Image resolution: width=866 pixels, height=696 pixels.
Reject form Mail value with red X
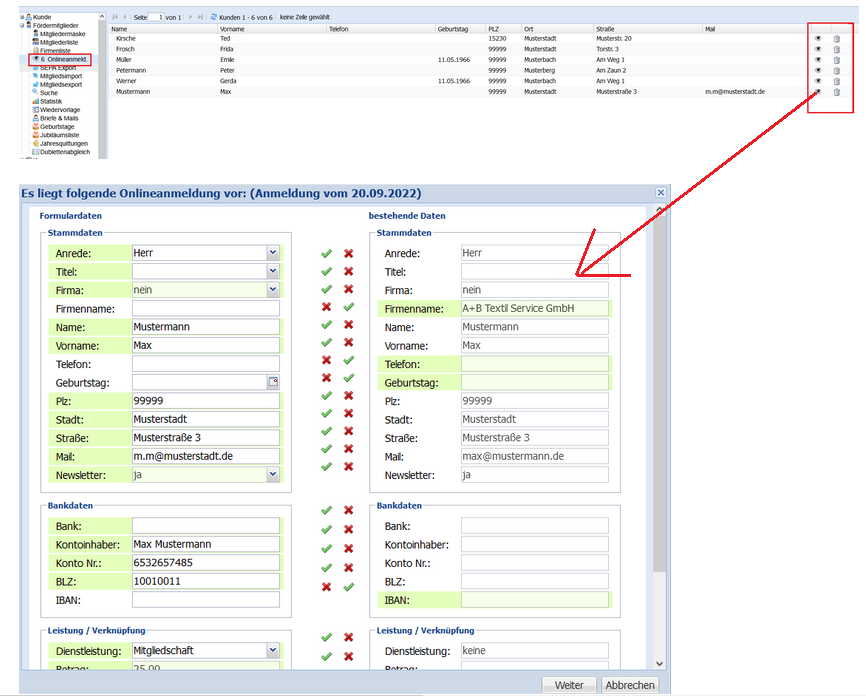[x=348, y=449]
